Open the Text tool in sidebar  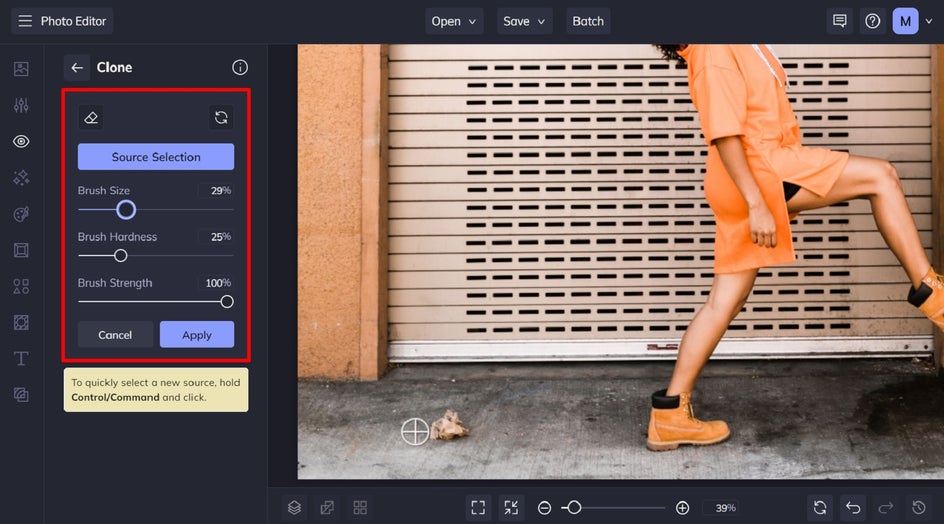[x=21, y=359]
